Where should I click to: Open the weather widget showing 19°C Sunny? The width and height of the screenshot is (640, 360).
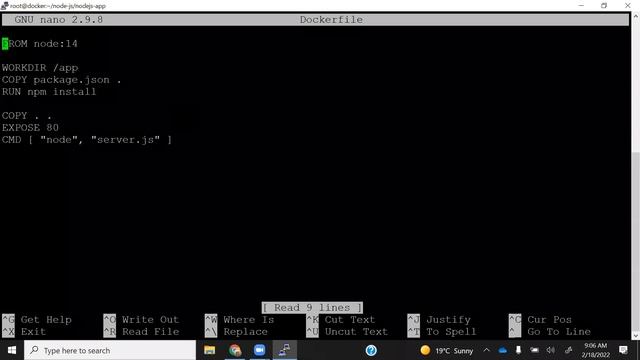447,350
